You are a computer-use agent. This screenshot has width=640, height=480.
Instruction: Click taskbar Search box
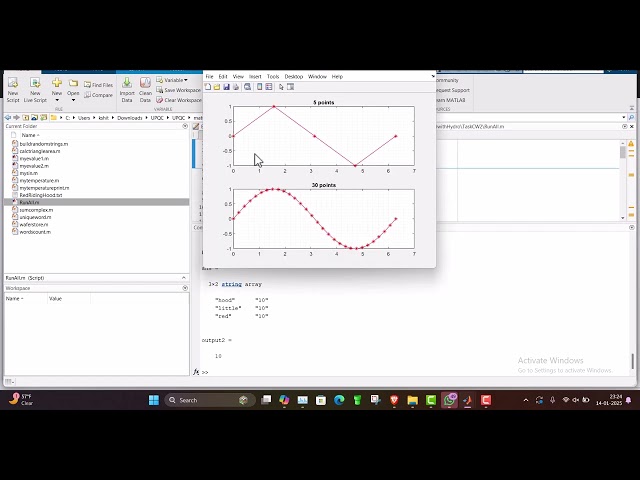[x=210, y=400]
